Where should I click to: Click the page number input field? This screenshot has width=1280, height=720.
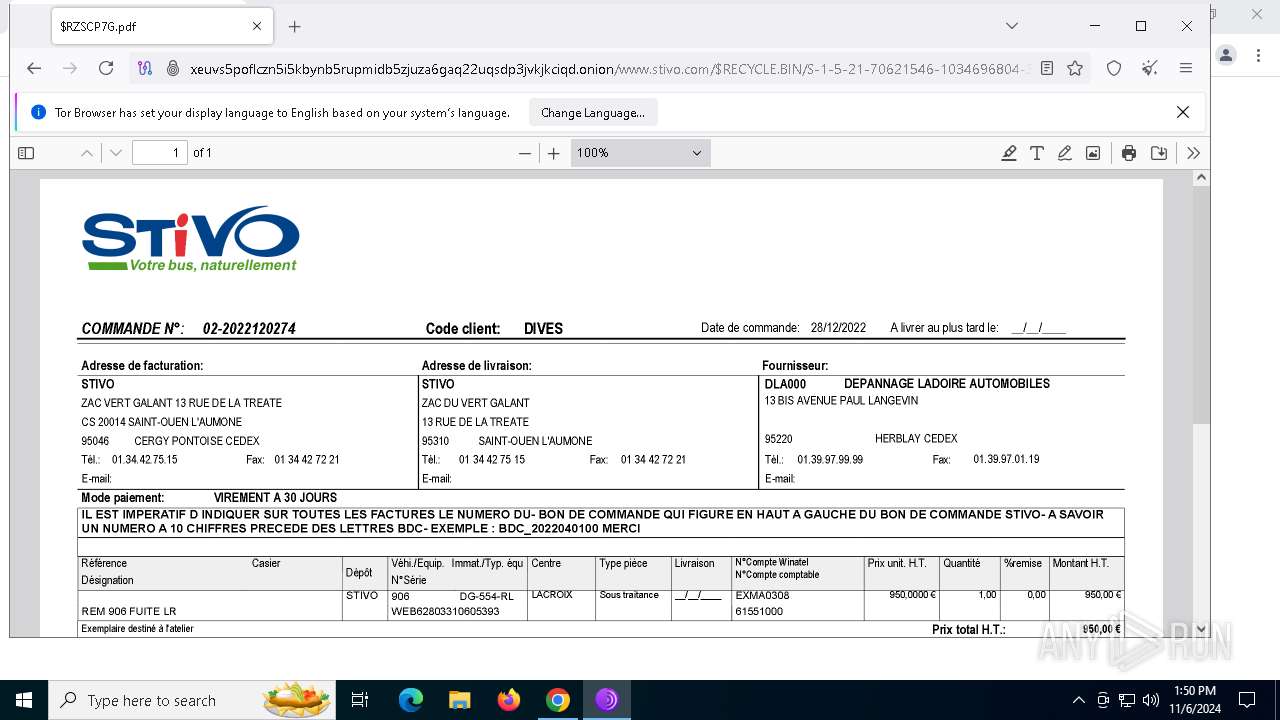[160, 153]
